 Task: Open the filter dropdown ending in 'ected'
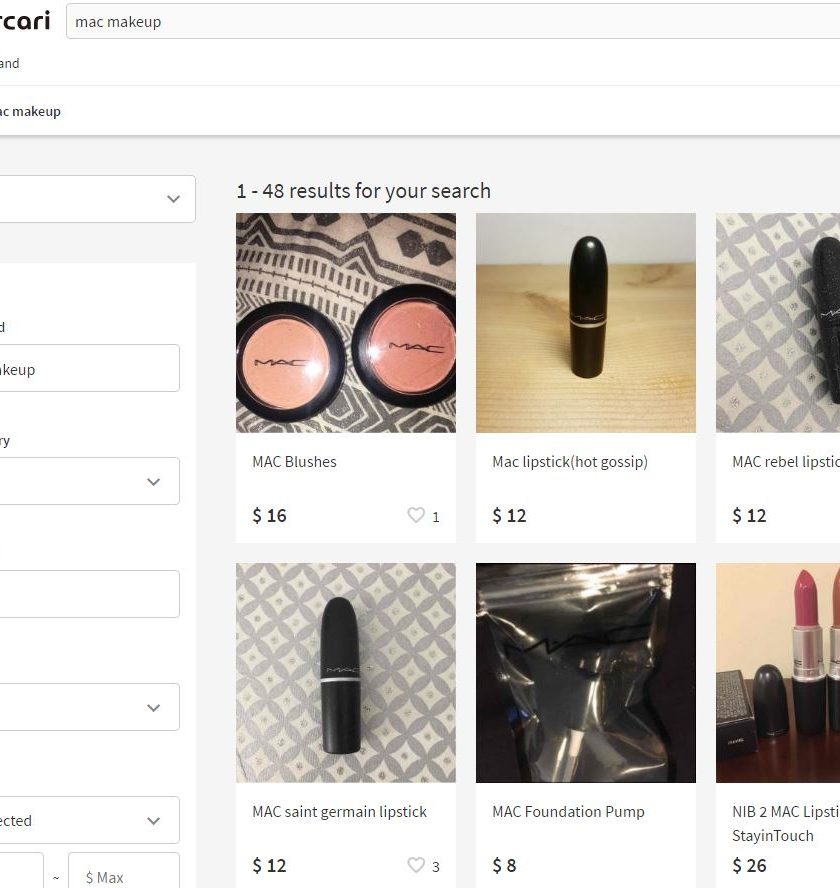tap(90, 821)
